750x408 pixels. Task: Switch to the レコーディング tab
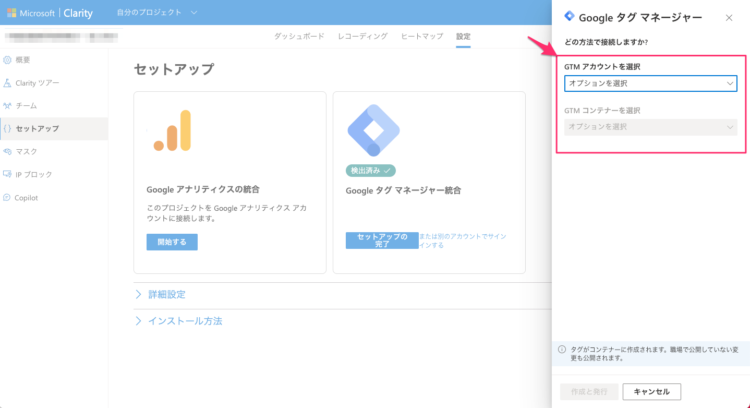363,36
